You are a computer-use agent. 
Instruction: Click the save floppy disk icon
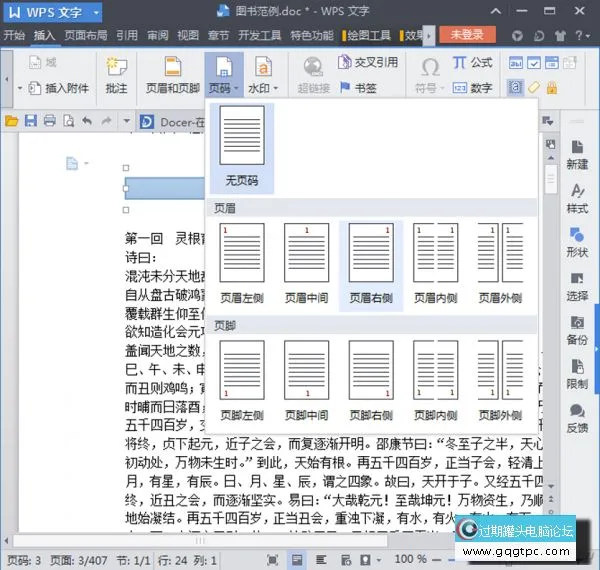point(31,121)
